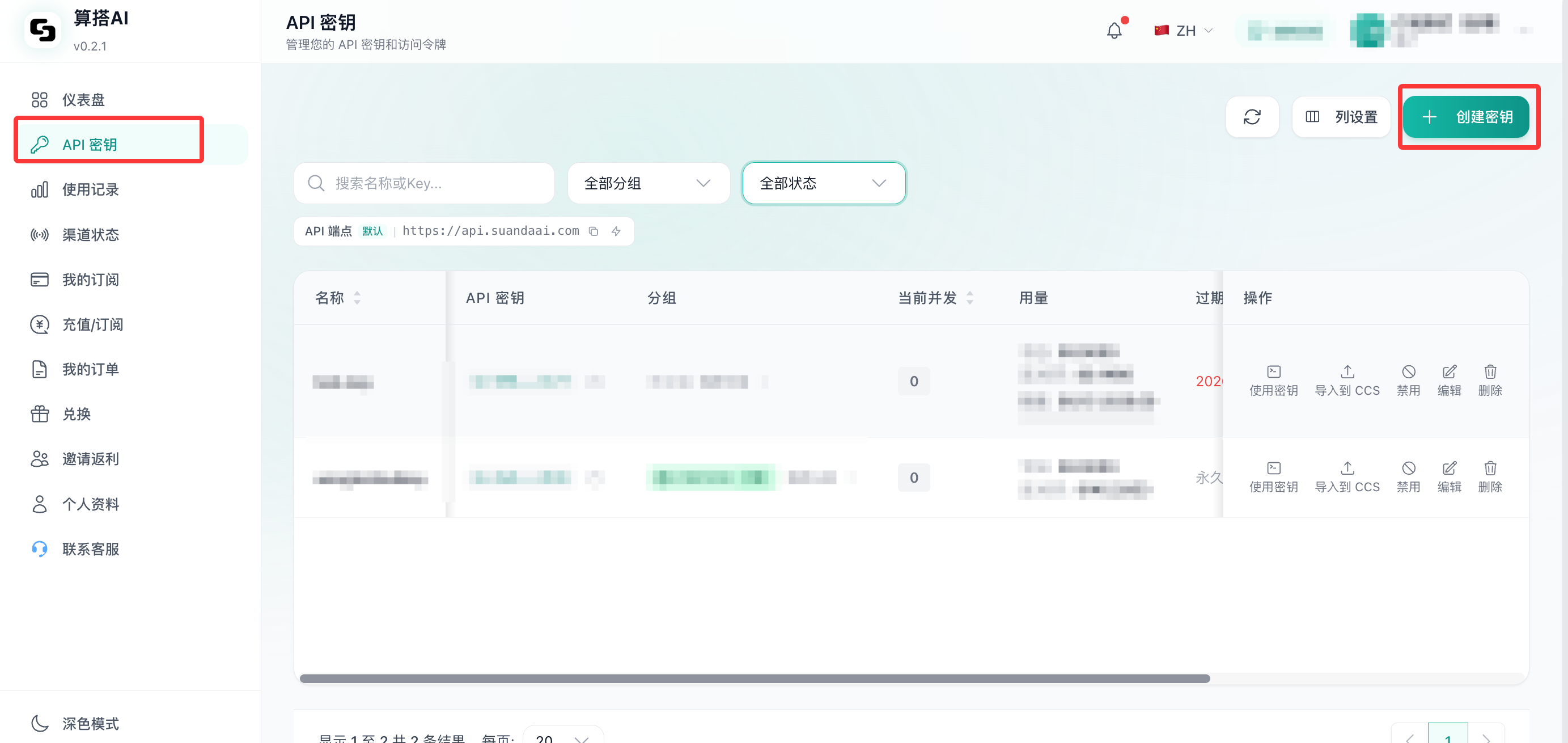The height and width of the screenshot is (743, 1568).
Task: Refresh the API key list
Action: pos(1252,117)
